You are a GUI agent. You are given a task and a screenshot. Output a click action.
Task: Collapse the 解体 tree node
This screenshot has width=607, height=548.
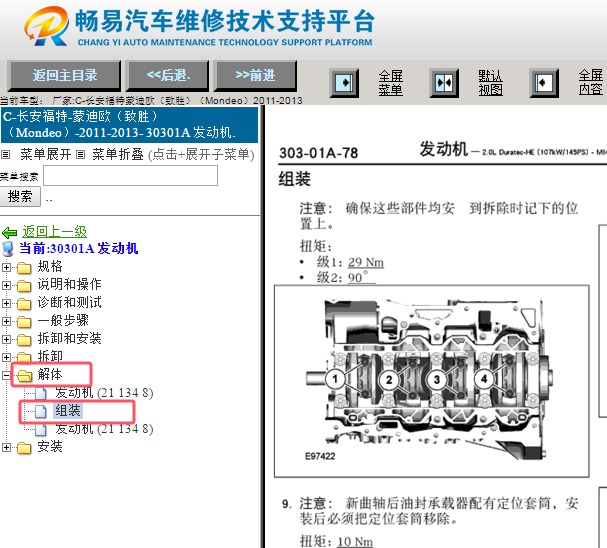pyautogui.click(x=6, y=375)
